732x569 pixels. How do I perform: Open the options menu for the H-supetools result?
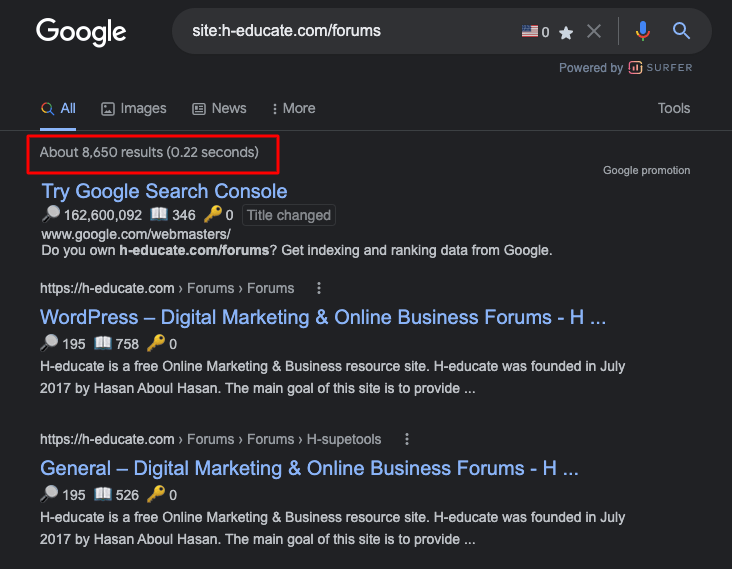coord(407,439)
